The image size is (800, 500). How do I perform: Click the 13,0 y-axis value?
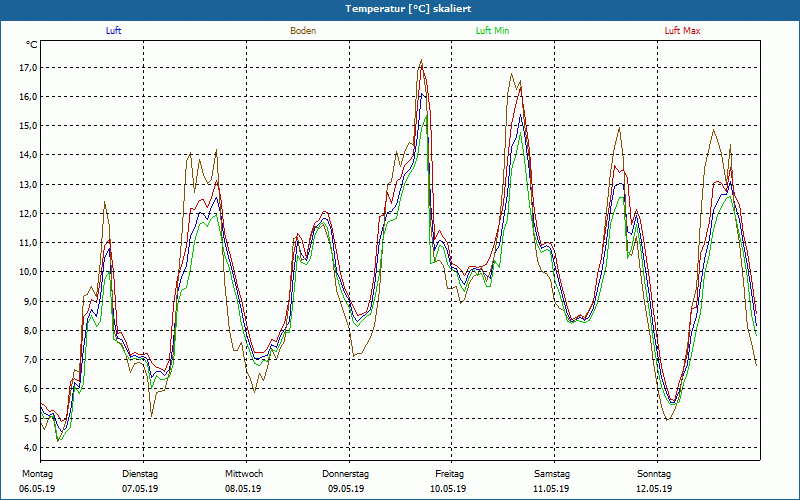point(28,185)
